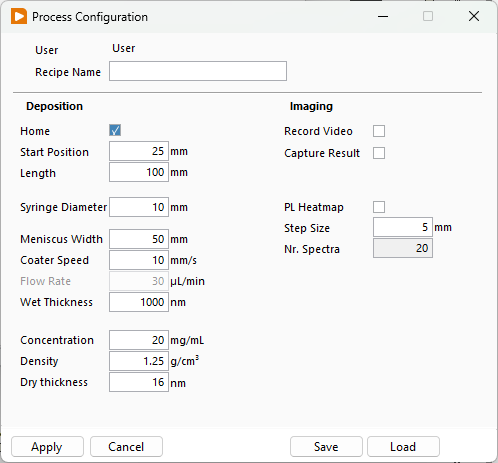Viewport: 498px width, 463px height.
Task: Click the Record Video label
Action: (318, 131)
